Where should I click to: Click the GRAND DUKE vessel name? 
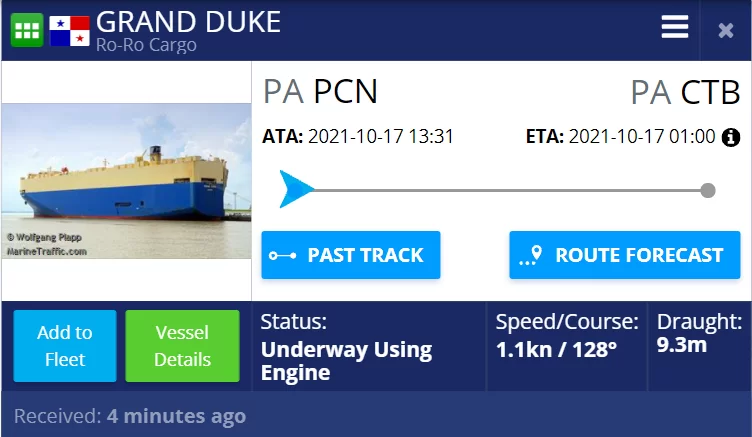point(188,21)
